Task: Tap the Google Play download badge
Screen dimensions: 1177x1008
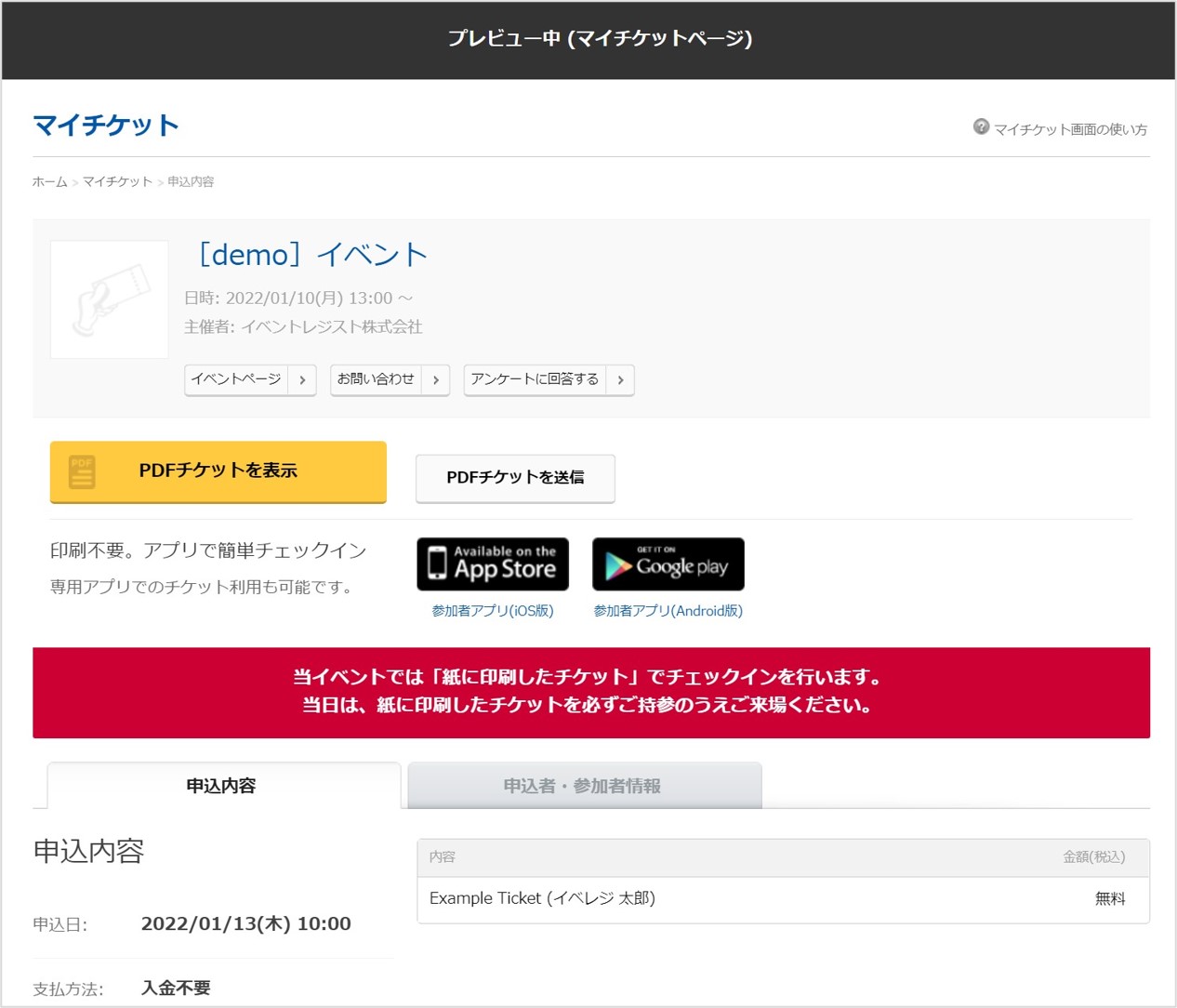Action: (x=668, y=564)
